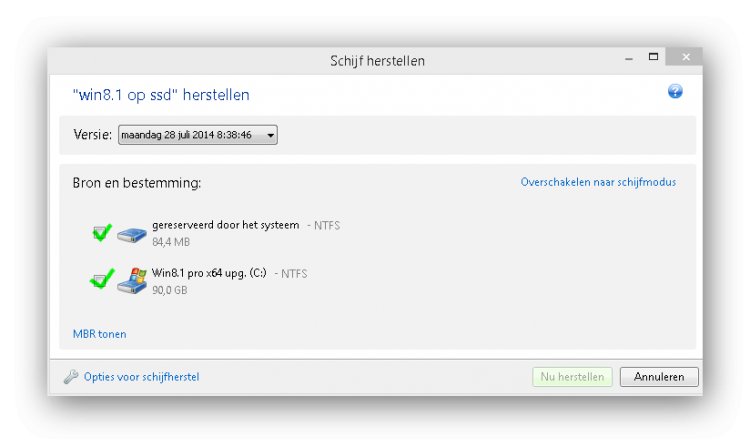Click the Annuleren button
Image resolution: width=750 pixels, height=447 pixels.
point(659,377)
